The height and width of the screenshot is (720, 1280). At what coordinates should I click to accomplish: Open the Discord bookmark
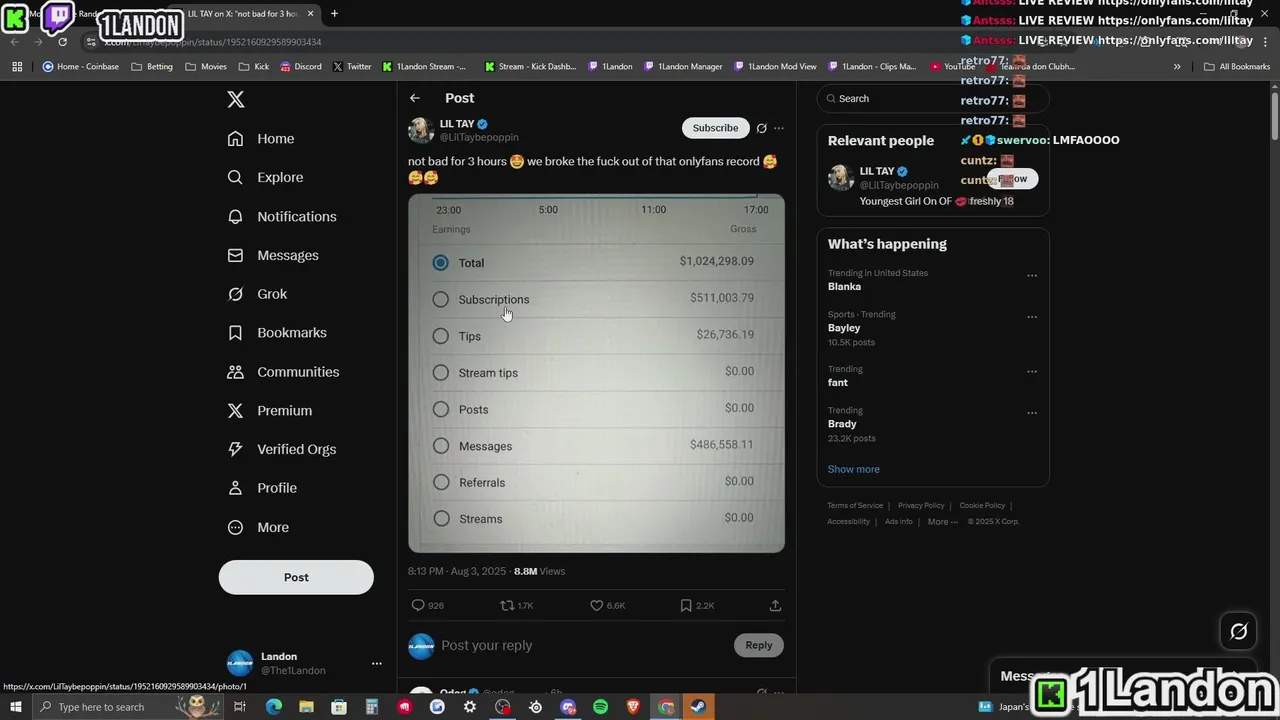301,67
